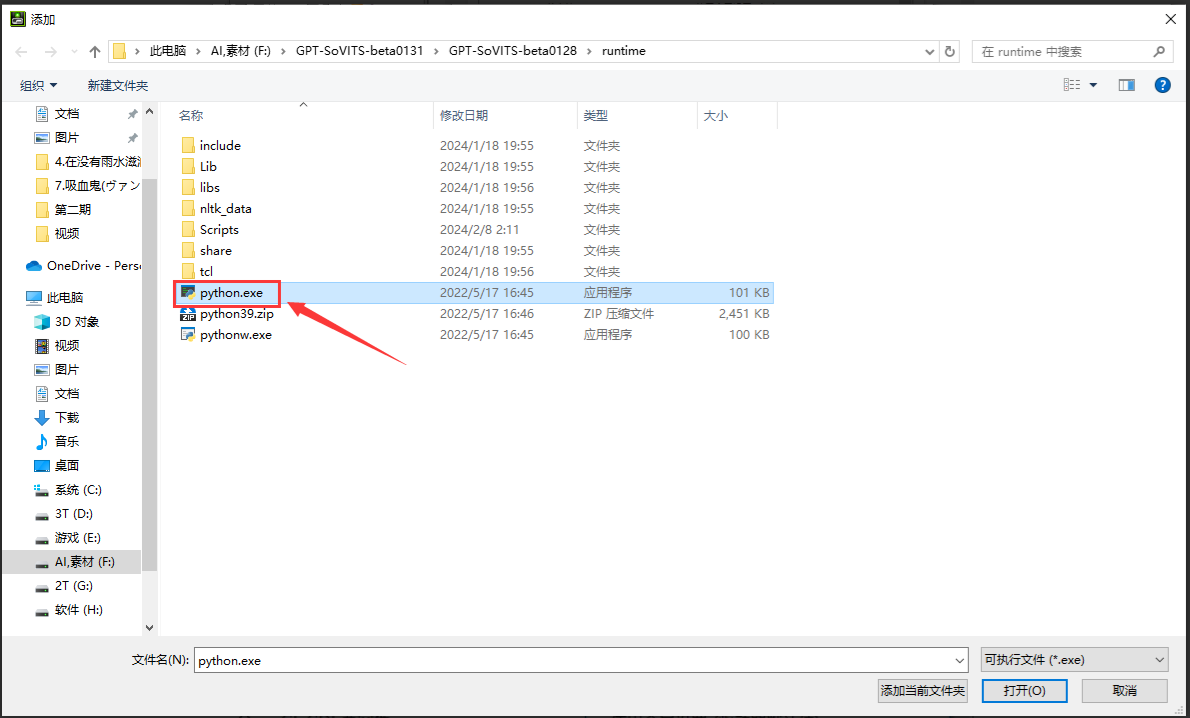Open the Scripts folder icon

187,230
